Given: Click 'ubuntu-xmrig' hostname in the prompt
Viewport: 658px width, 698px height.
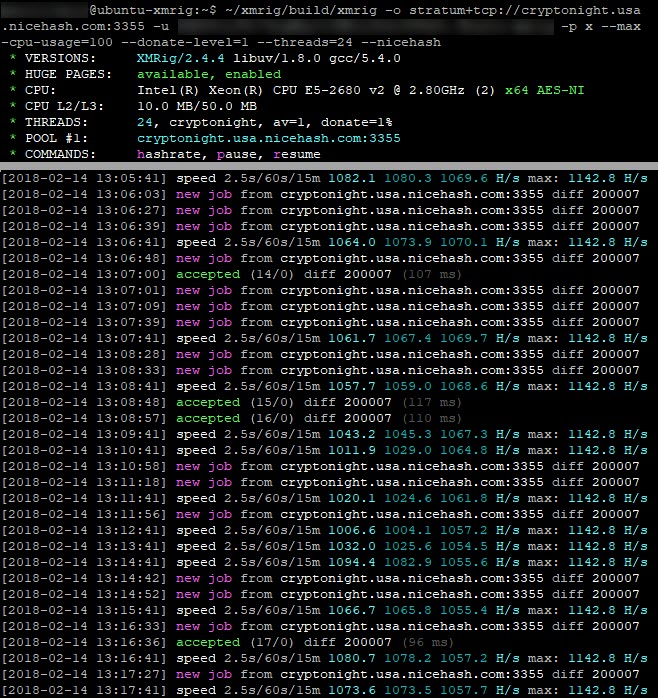Looking at the screenshot, I should pos(145,10).
